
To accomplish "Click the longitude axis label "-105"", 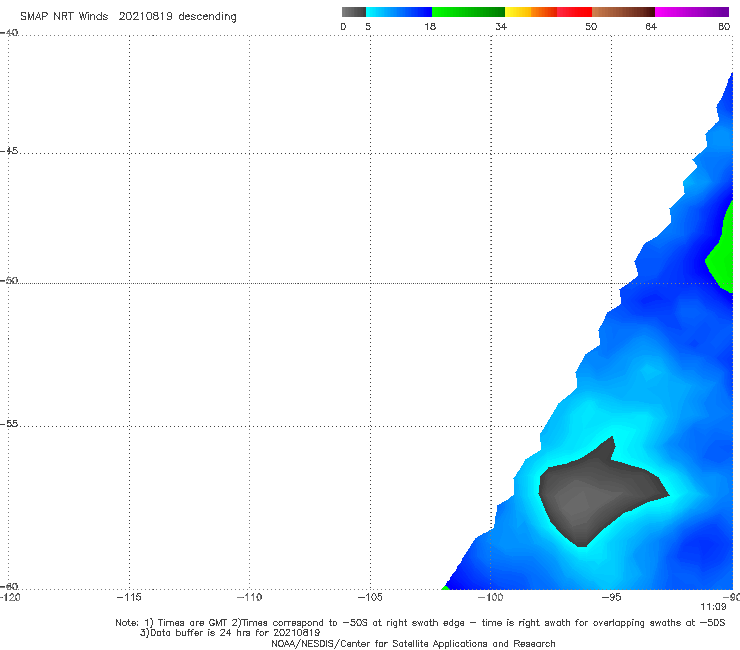I will 370,597.
